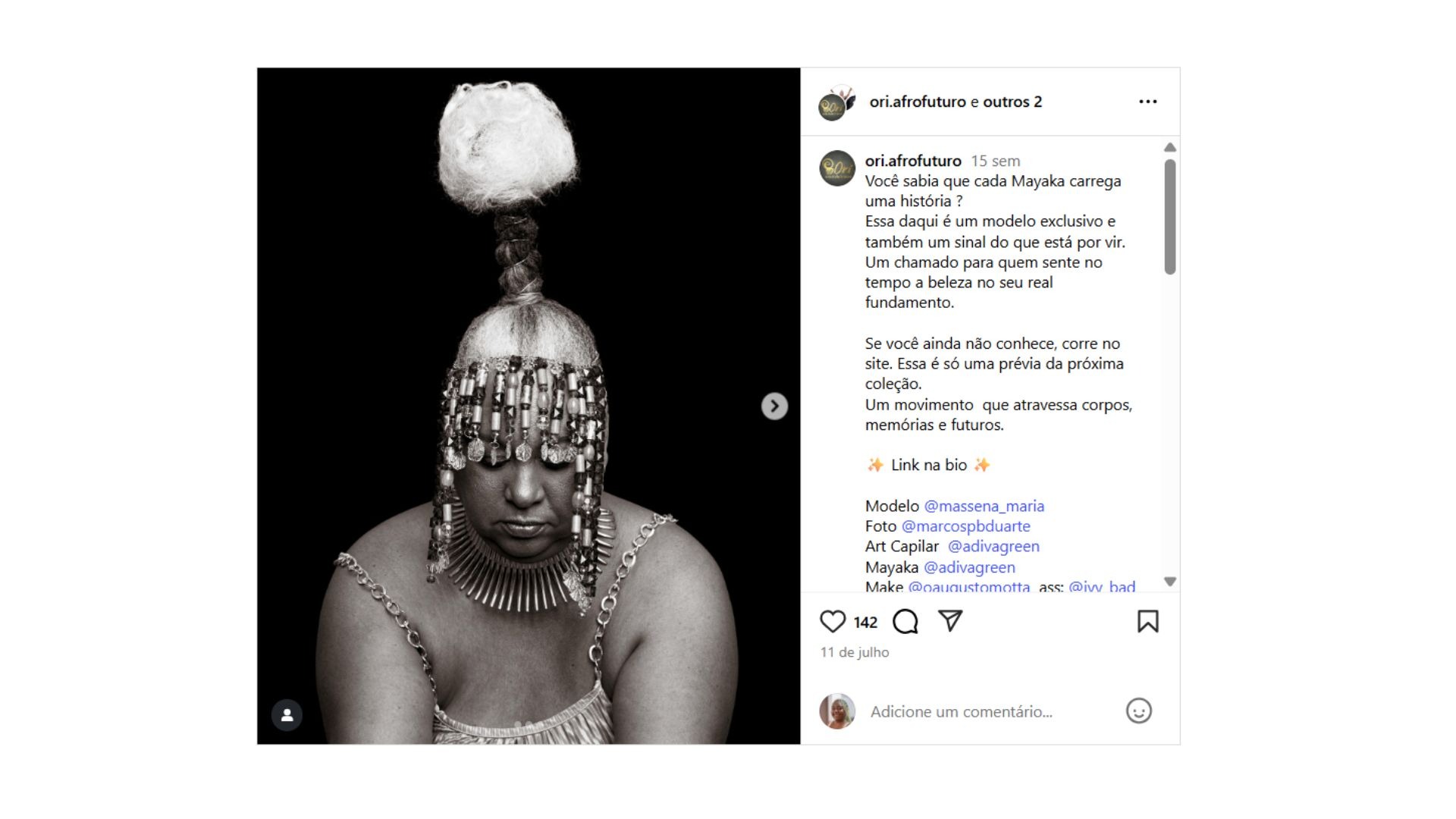1456x819 pixels.
Task: Open the ori.afrofuturo username above the caption
Action: [913, 161]
